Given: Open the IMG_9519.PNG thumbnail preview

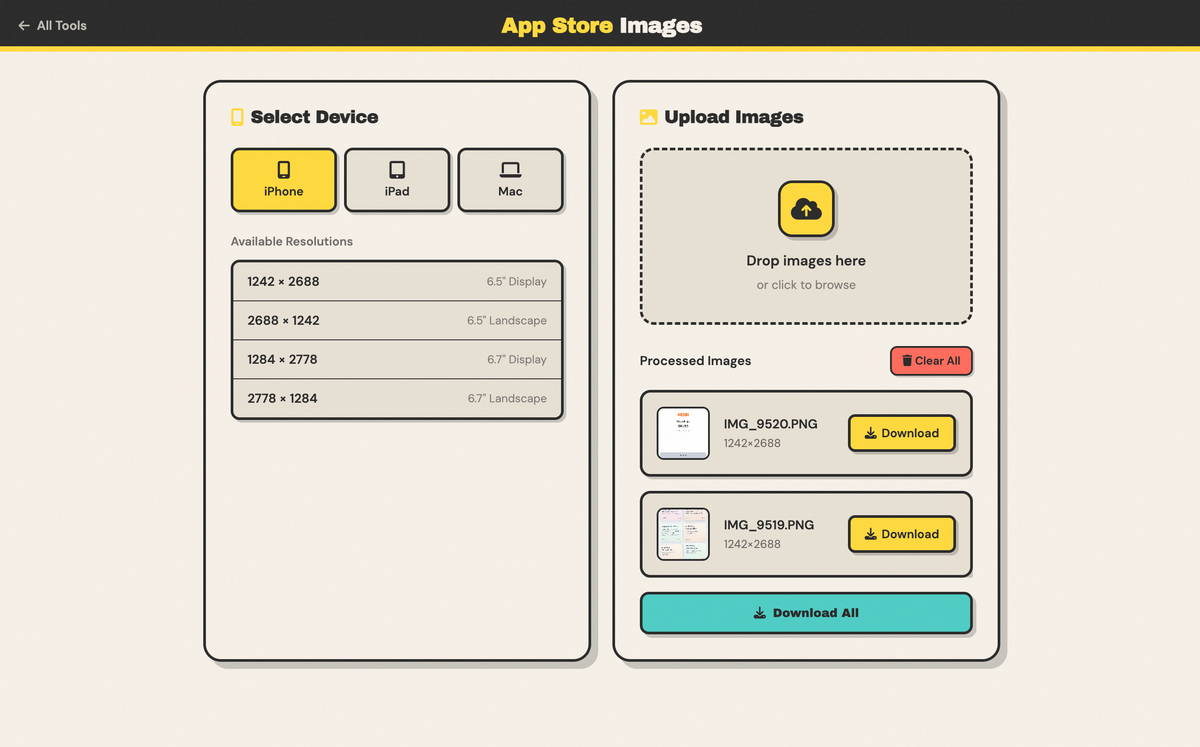Looking at the screenshot, I should (x=683, y=534).
